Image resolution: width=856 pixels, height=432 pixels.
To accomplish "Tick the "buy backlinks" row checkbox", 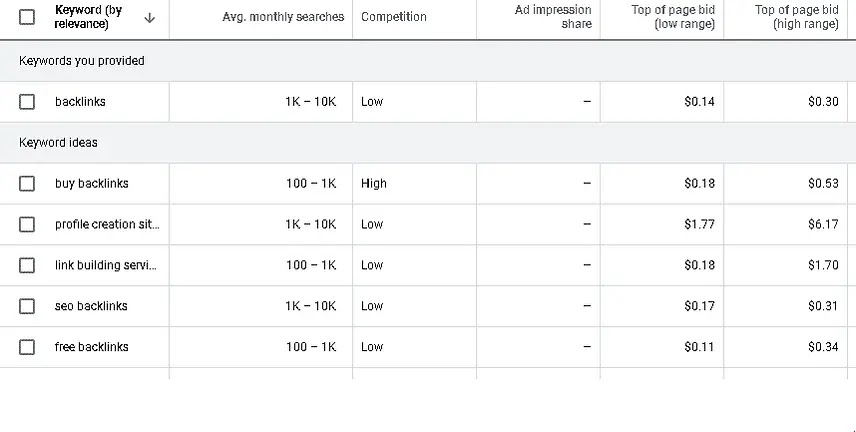I will click(27, 184).
